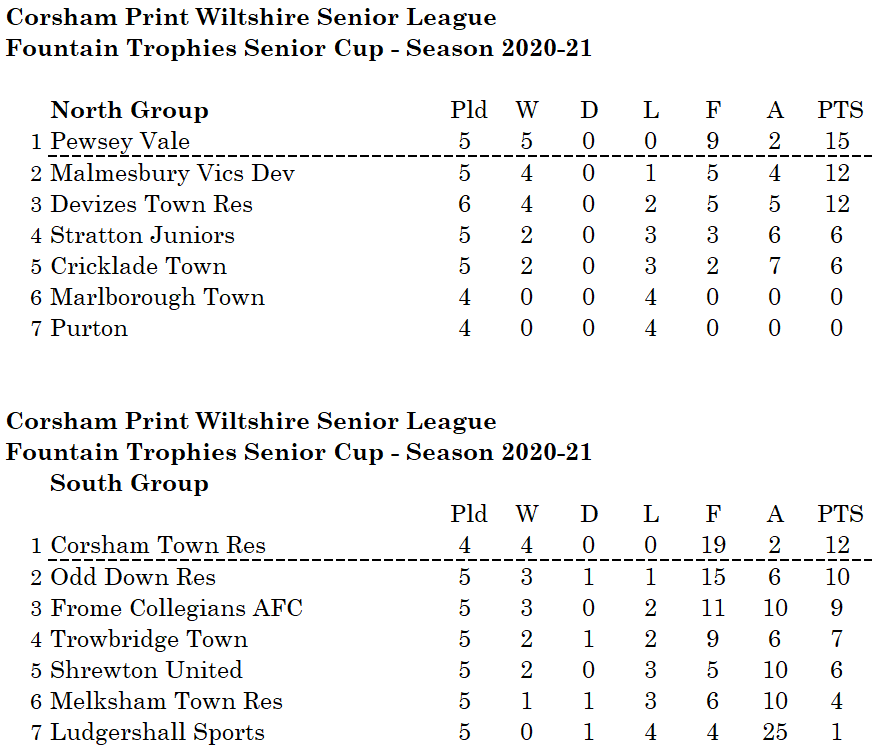Click the South Group heading
872x747 pixels.
coord(129,484)
